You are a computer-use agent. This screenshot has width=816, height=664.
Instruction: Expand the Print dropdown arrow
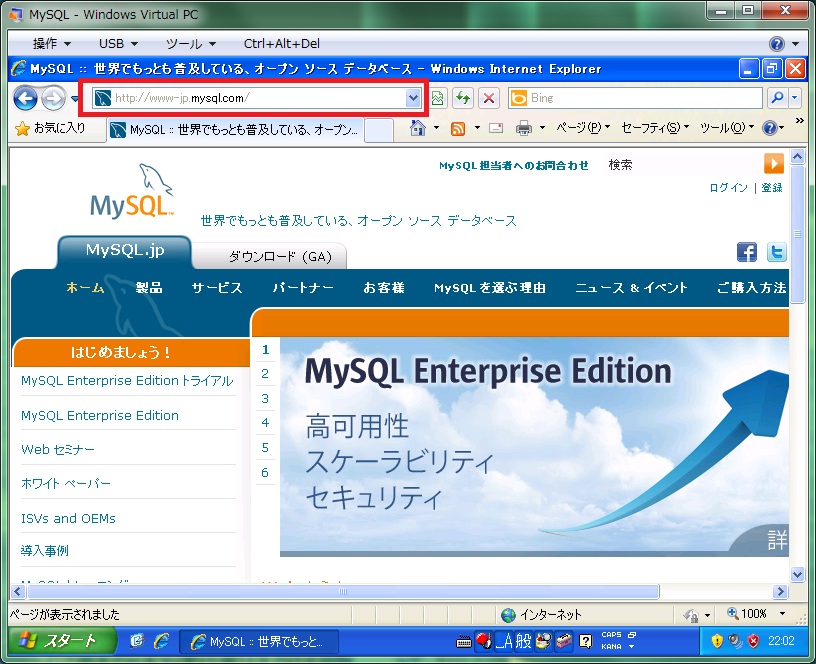[542, 128]
